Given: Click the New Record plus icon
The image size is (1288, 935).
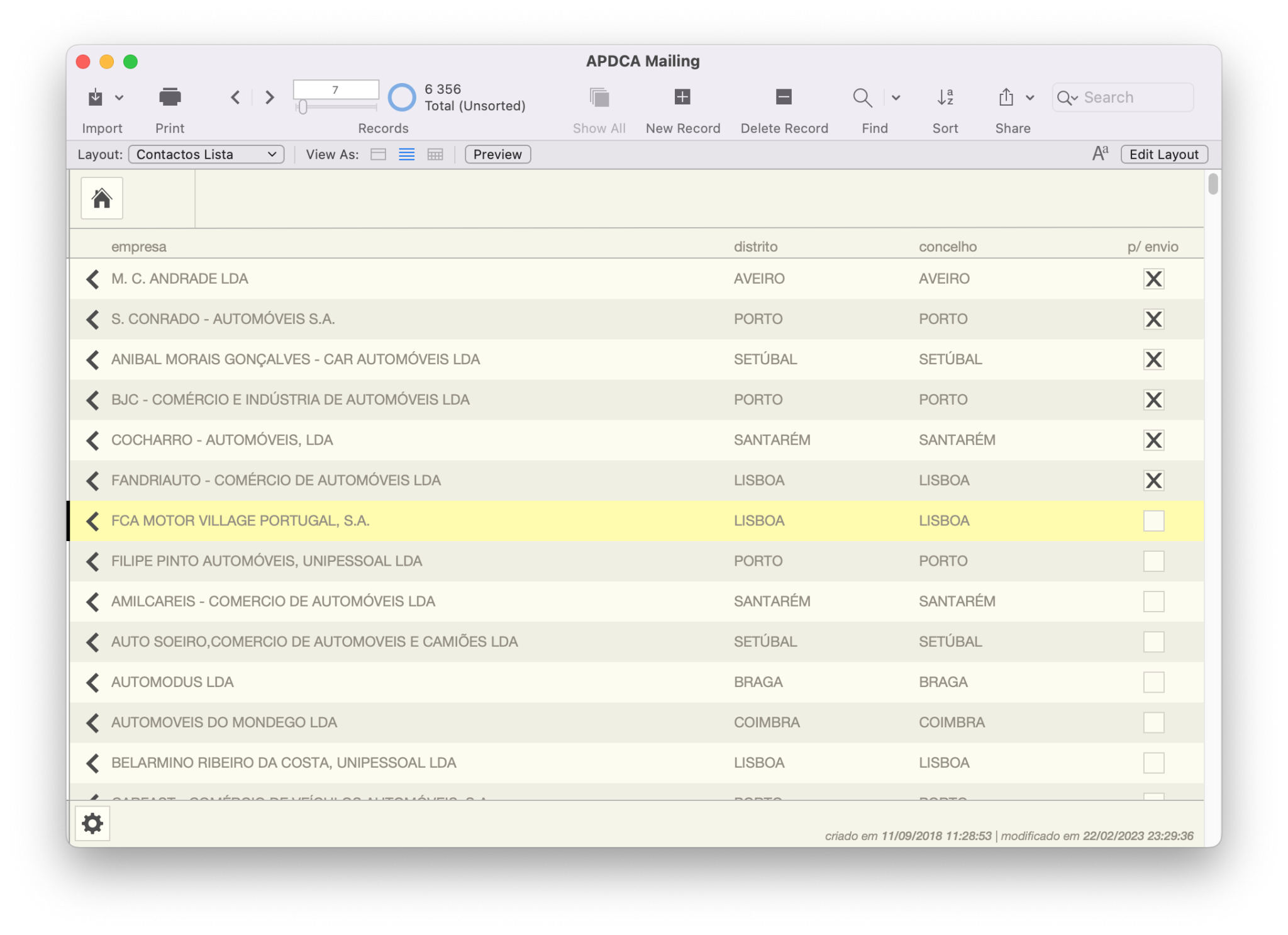Looking at the screenshot, I should point(682,97).
